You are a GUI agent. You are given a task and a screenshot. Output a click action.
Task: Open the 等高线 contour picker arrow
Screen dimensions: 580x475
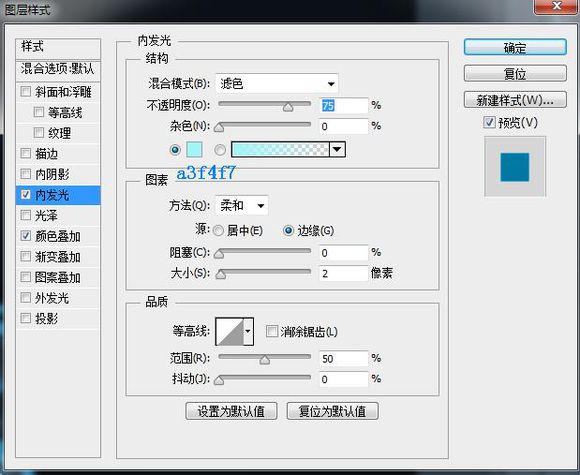point(248,331)
